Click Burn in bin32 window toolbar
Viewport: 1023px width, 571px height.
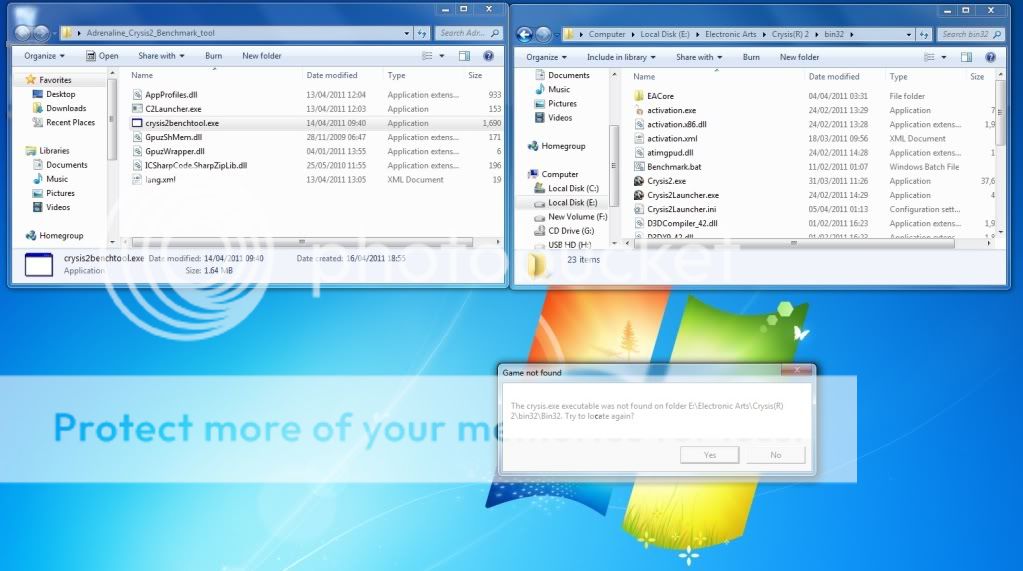[751, 57]
